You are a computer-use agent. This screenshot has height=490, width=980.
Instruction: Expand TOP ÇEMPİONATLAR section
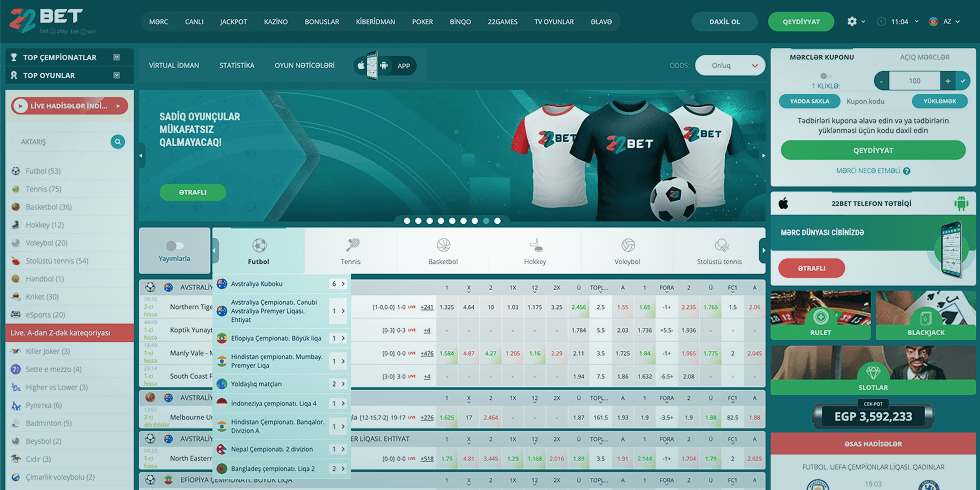coord(117,58)
